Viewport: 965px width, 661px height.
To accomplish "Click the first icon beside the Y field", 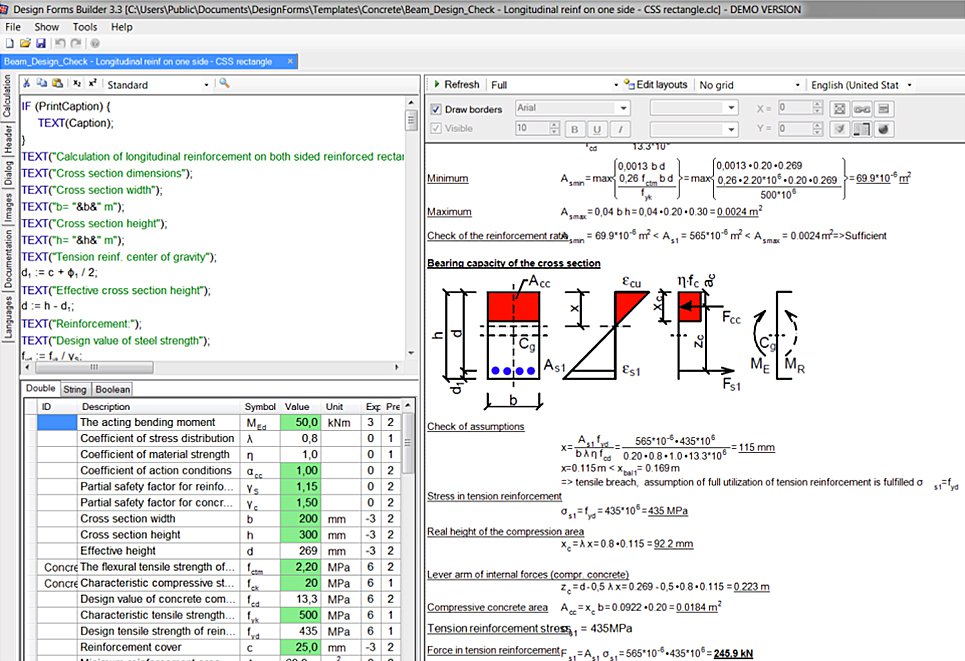I will [x=839, y=129].
